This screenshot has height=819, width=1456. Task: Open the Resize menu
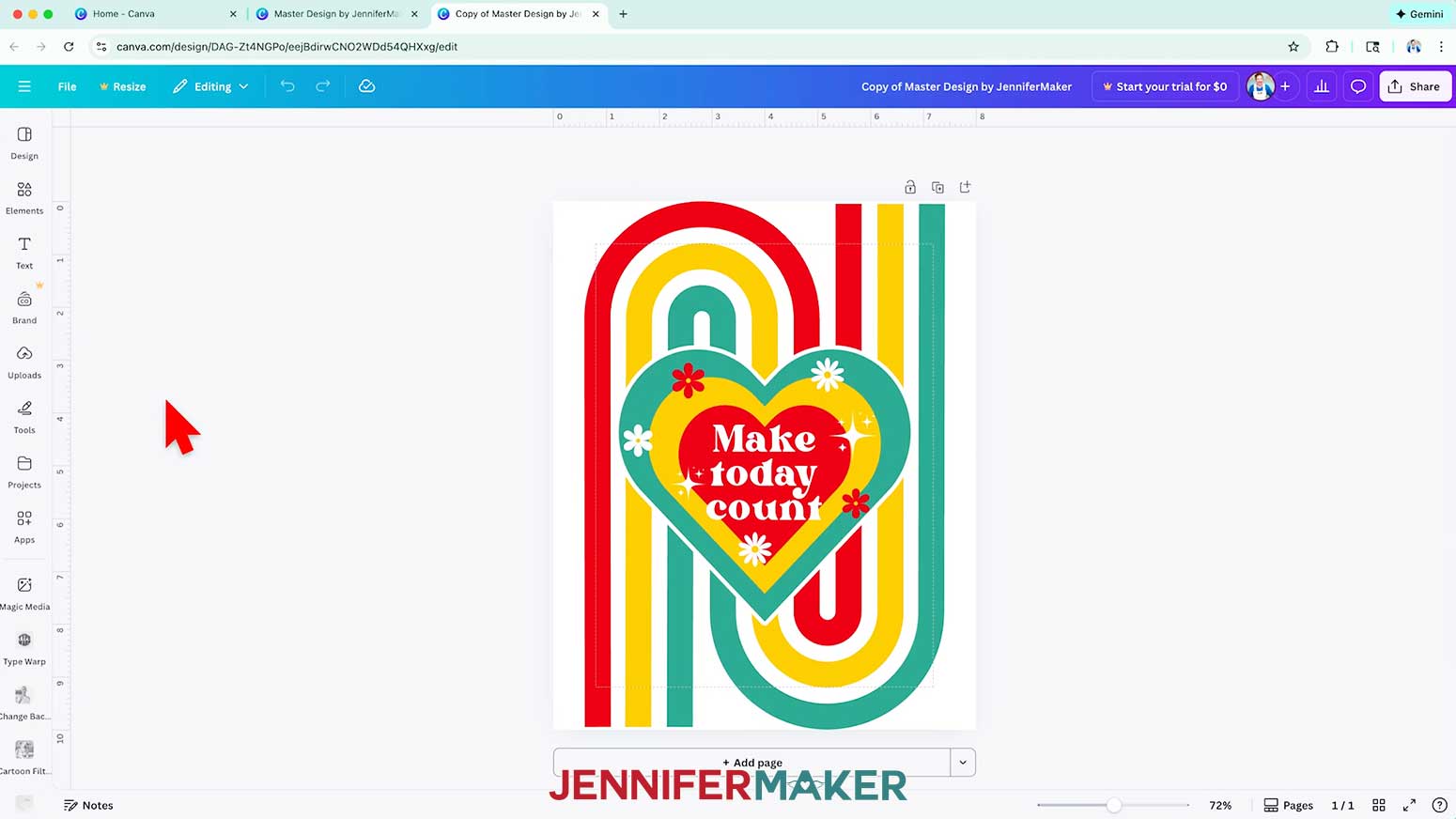click(123, 86)
